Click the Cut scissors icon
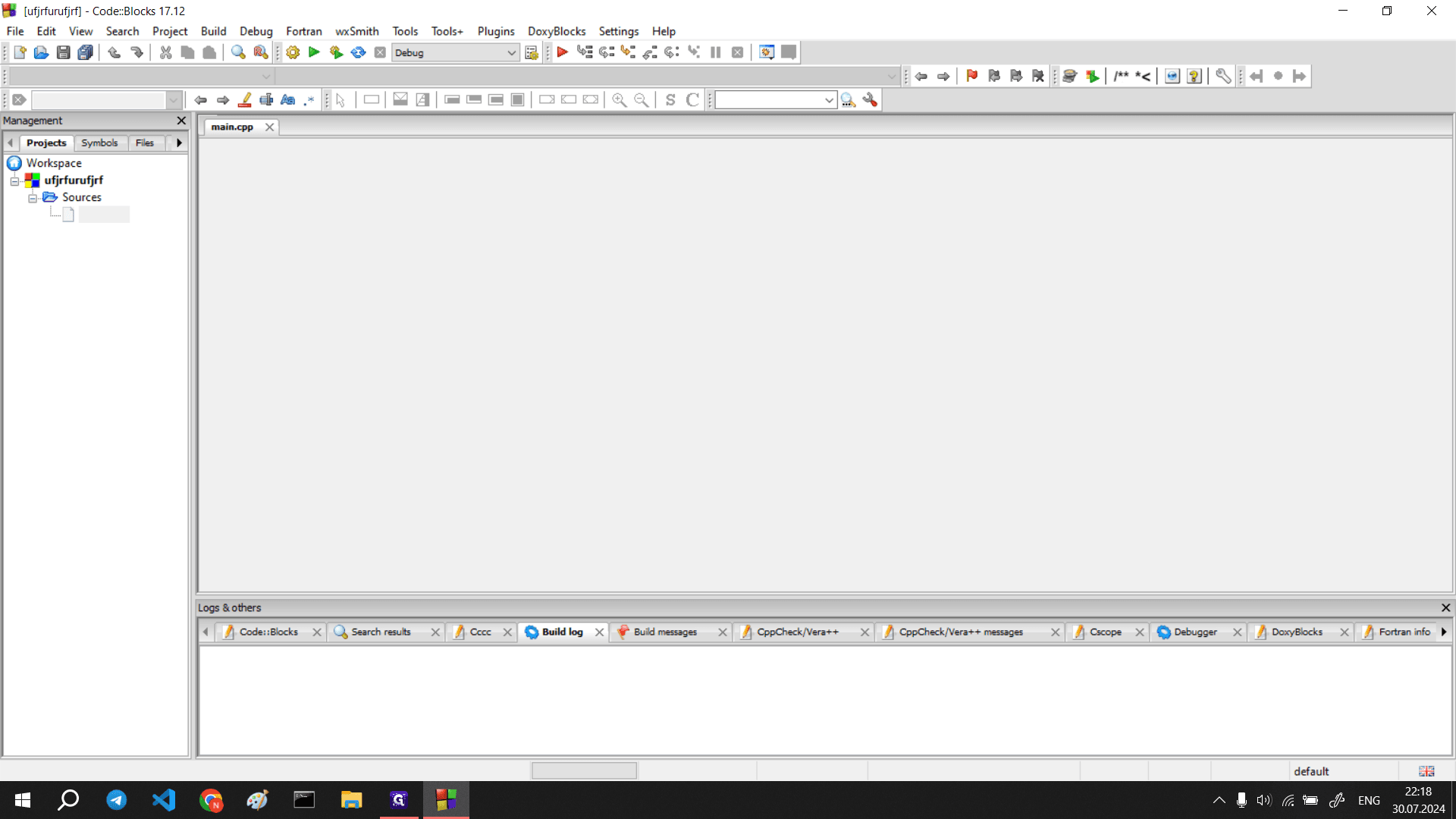Image resolution: width=1456 pixels, height=819 pixels. point(165,52)
